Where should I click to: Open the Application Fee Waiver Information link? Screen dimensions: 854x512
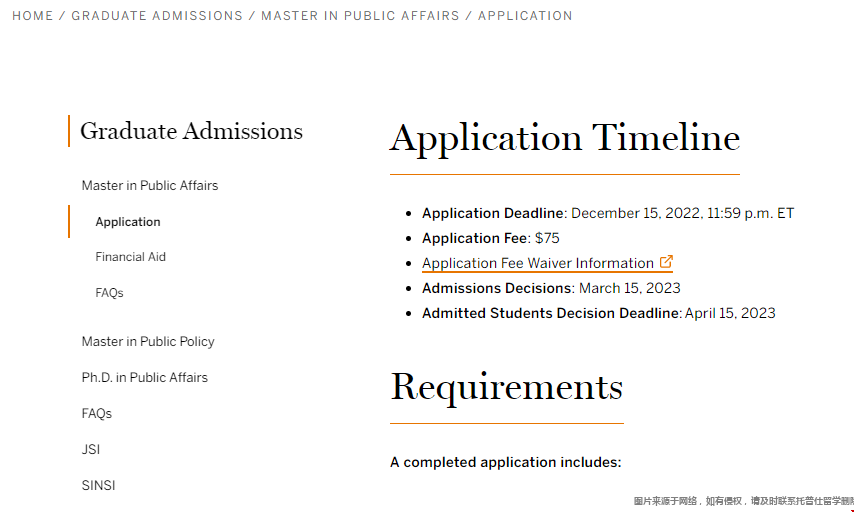pos(538,264)
